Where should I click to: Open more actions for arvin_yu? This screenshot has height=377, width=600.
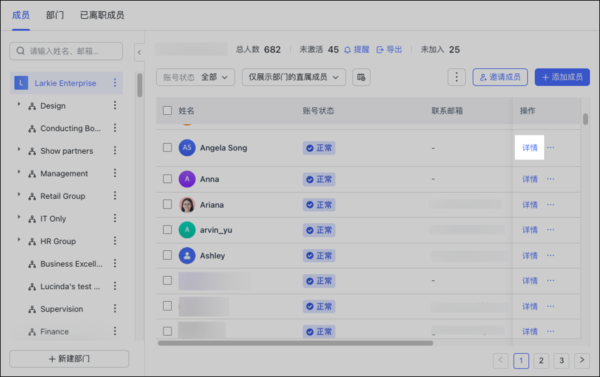(x=551, y=230)
